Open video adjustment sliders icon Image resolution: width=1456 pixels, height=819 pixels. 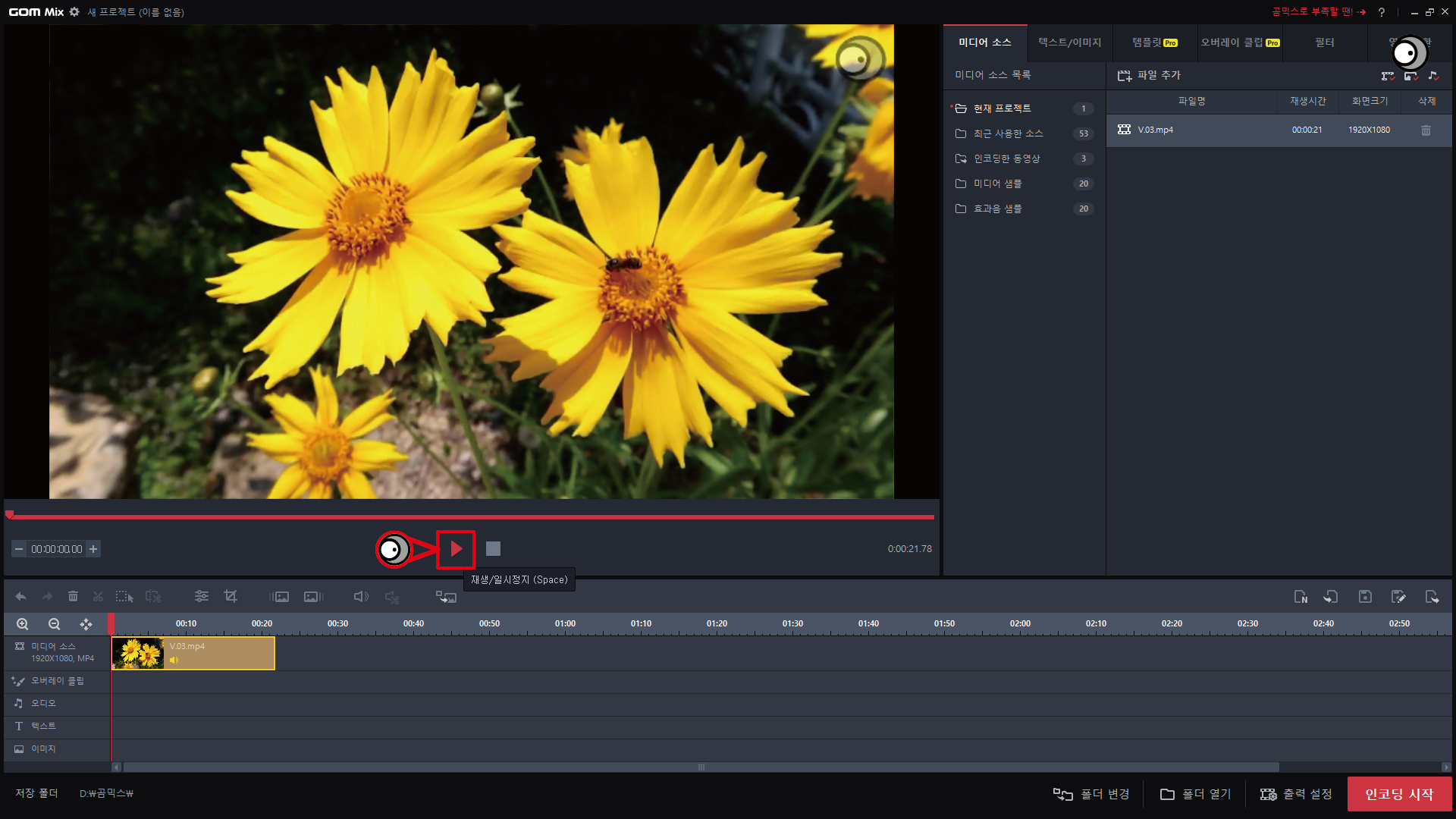[201, 597]
